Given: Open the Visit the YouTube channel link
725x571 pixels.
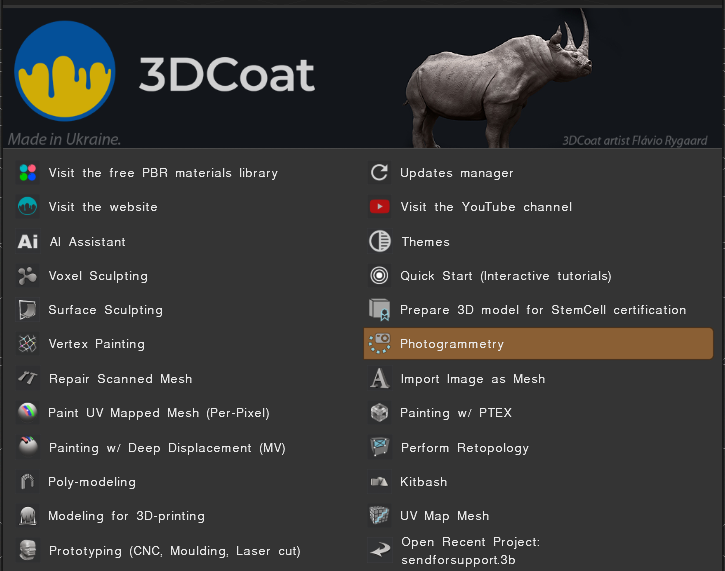Looking at the screenshot, I should pyautogui.click(x=486, y=207).
